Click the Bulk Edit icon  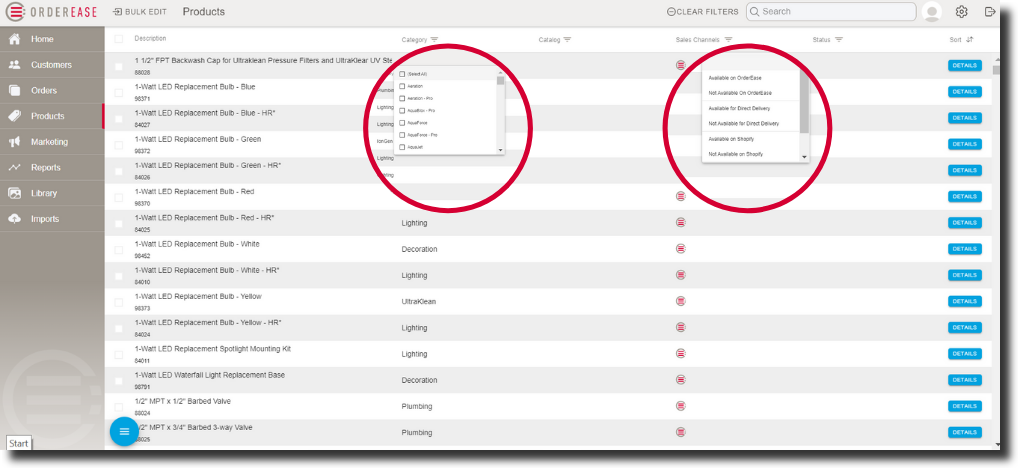click(x=117, y=12)
